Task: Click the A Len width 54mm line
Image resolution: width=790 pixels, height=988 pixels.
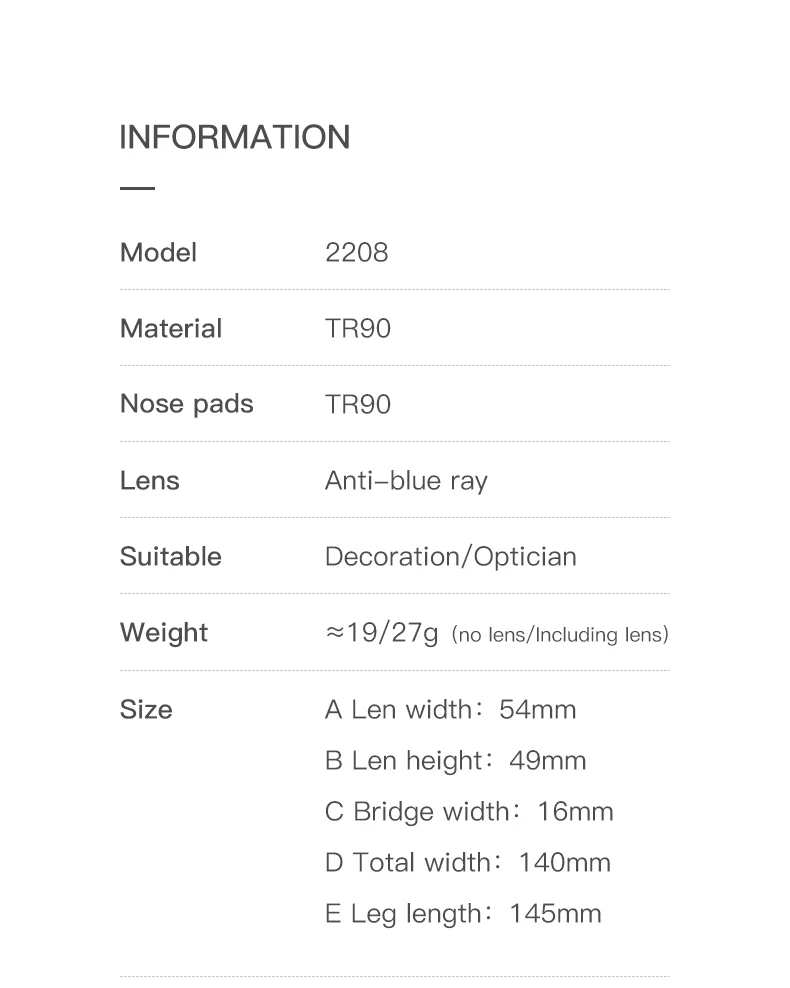Action: [450, 710]
